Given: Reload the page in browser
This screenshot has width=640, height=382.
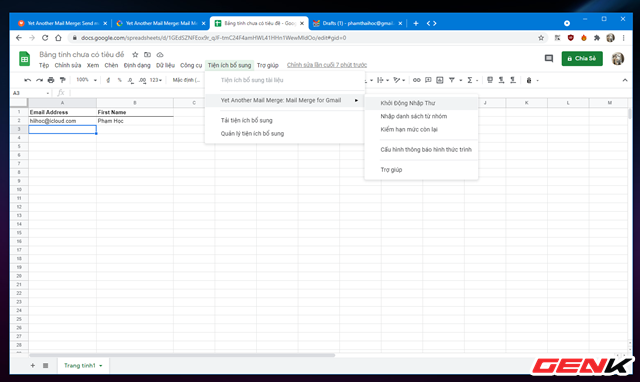Looking at the screenshot, I should pos(45,38).
